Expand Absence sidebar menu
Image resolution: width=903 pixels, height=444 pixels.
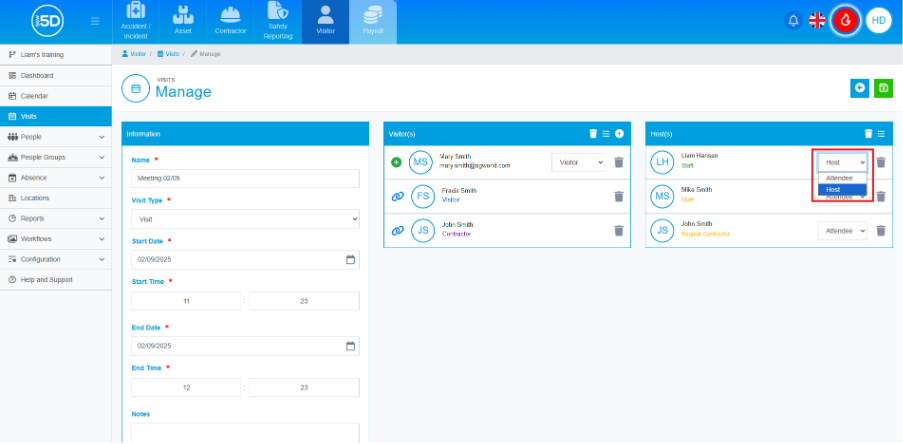pyautogui.click(x=56, y=177)
